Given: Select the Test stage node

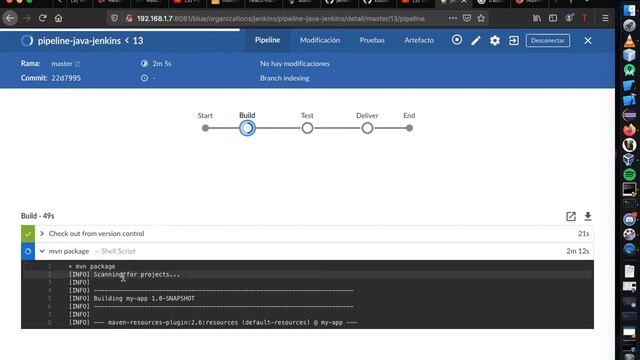Looking at the screenshot, I should (307, 128).
